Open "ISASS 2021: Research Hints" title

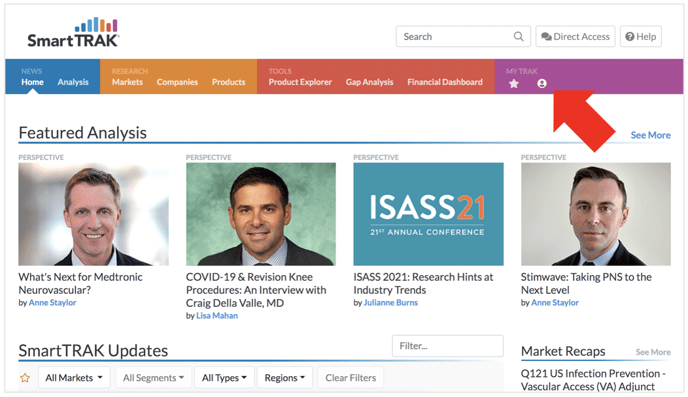[423, 283]
